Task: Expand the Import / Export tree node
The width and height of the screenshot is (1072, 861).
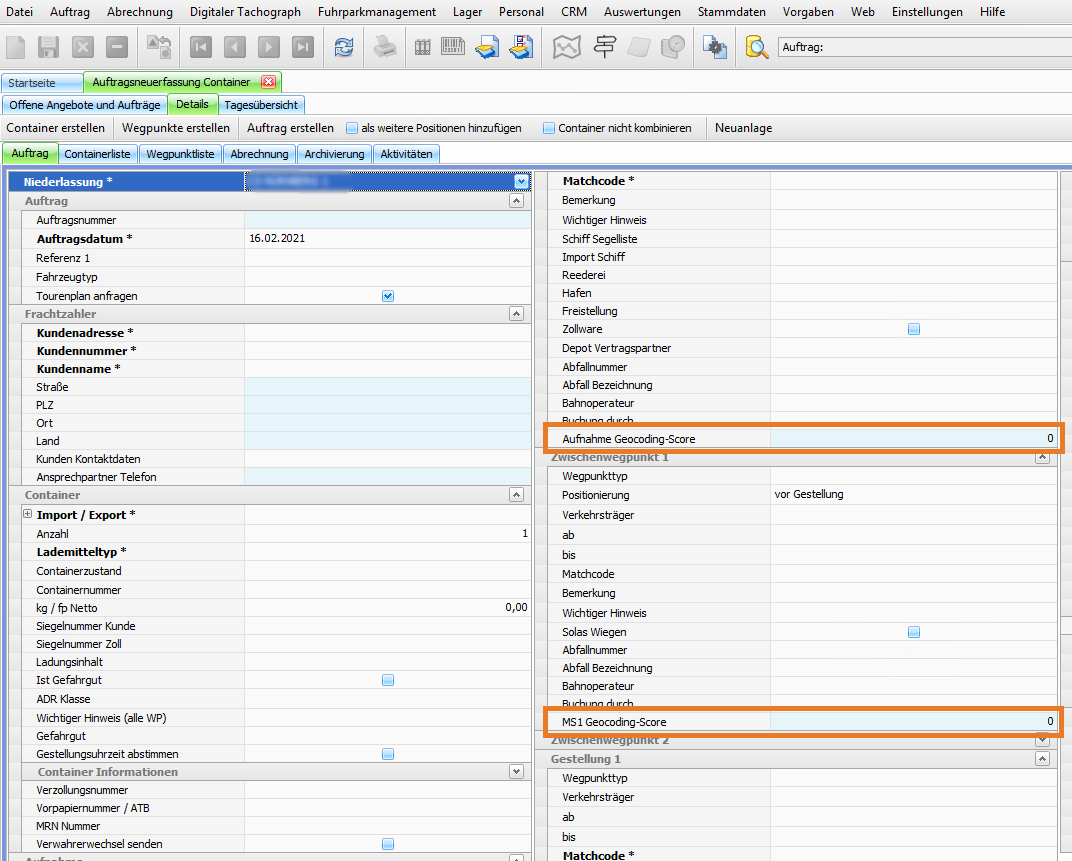Action: click(28, 515)
